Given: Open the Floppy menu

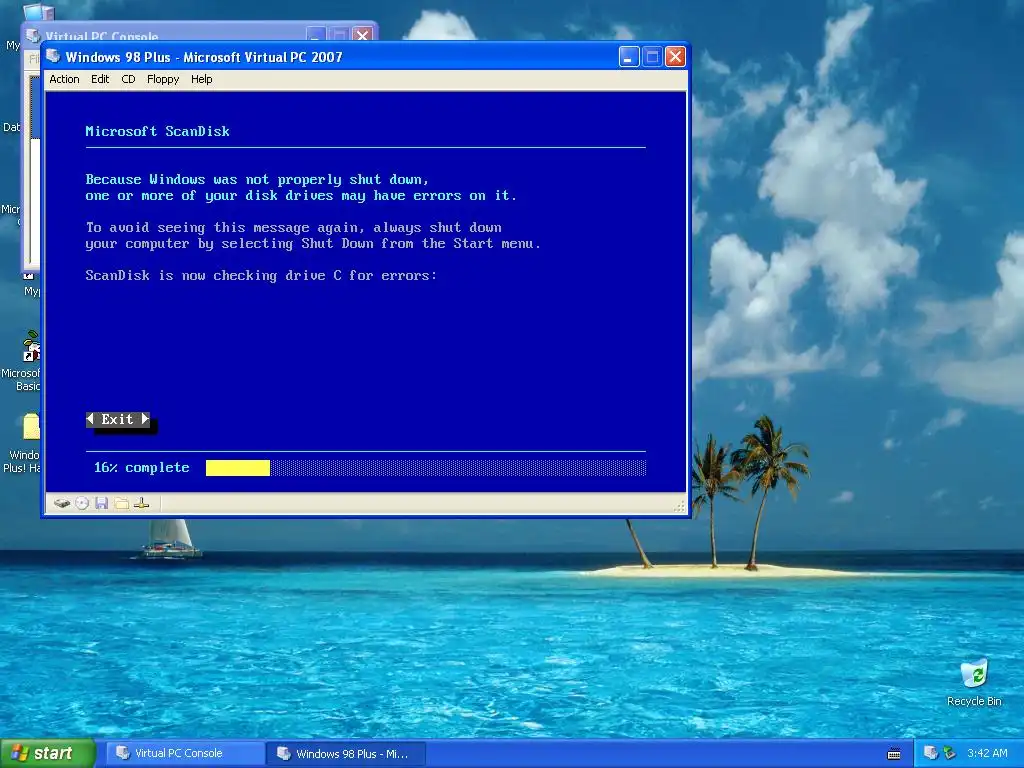Looking at the screenshot, I should click(163, 79).
